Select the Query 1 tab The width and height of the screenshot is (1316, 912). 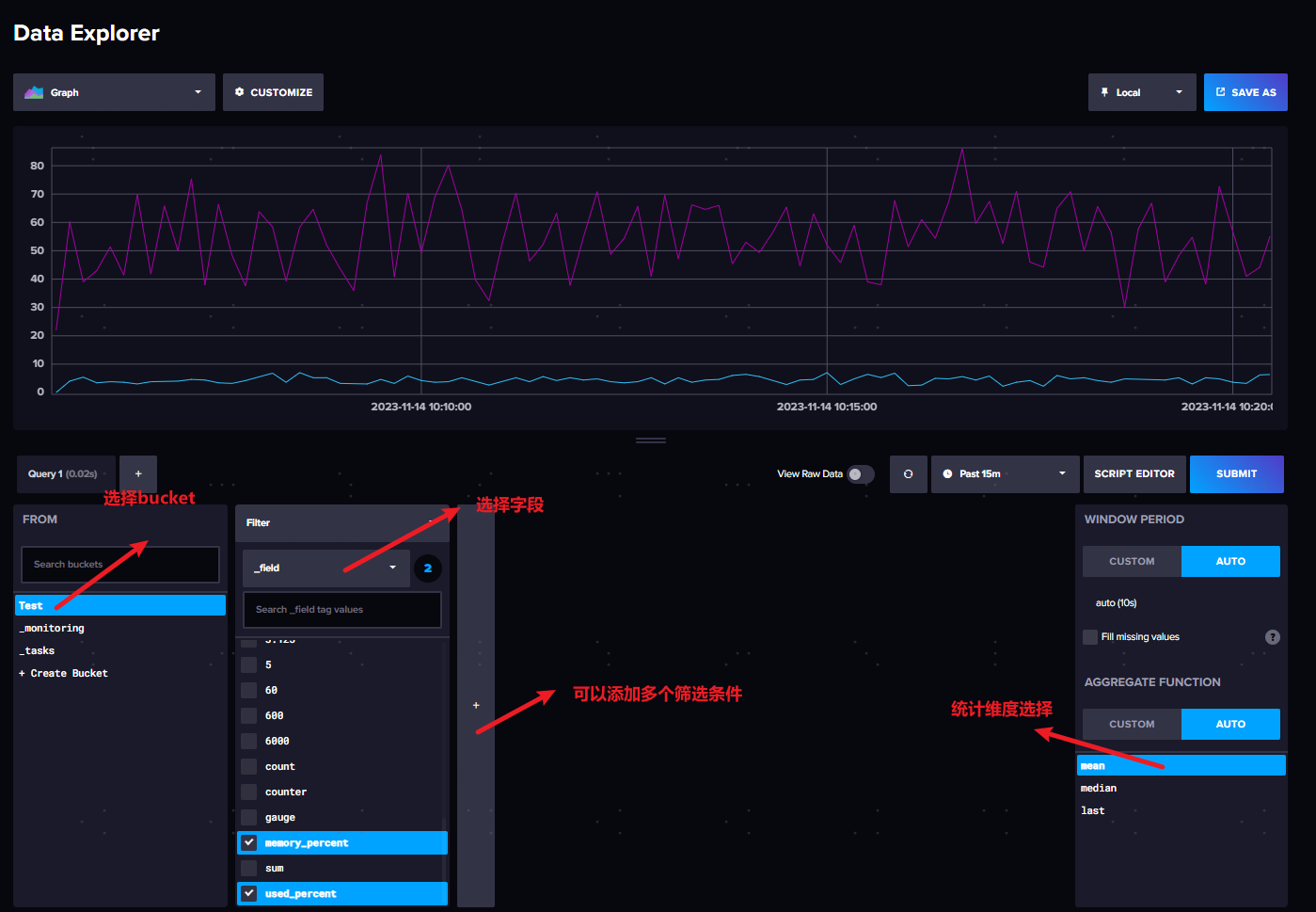[65, 473]
